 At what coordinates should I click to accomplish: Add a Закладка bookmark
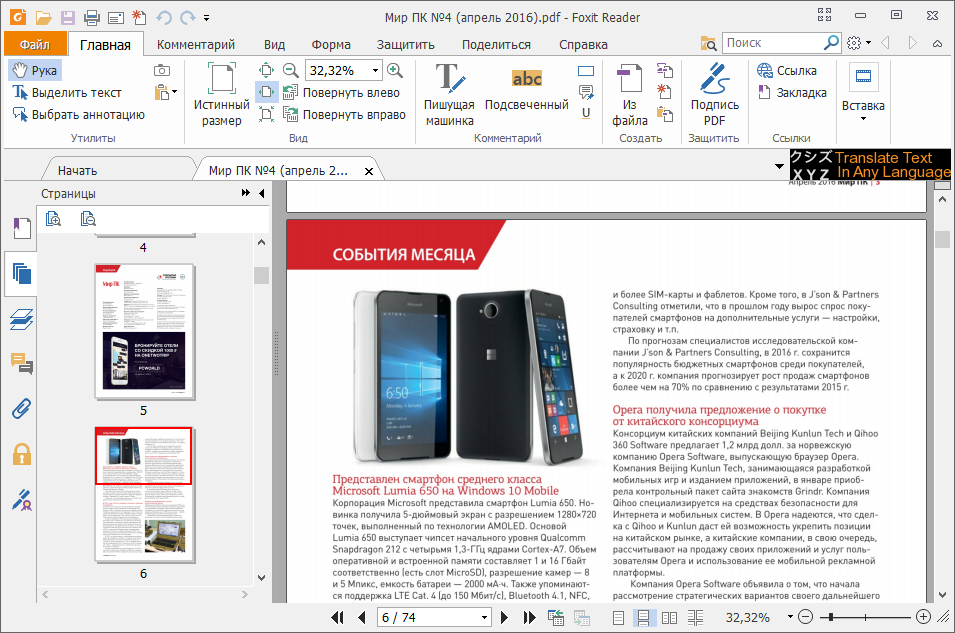coord(792,93)
